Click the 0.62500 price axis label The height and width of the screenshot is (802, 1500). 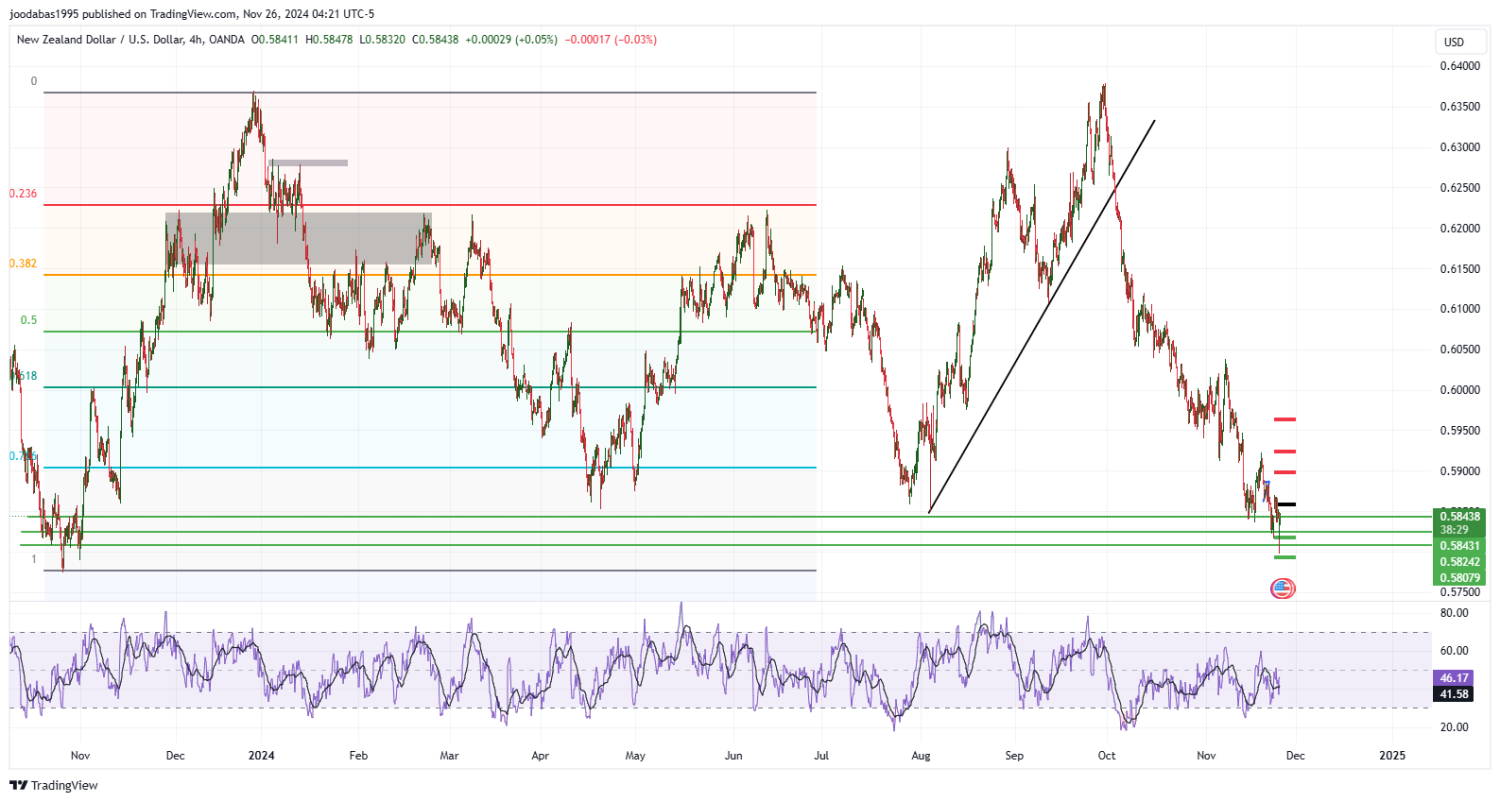tap(1460, 187)
